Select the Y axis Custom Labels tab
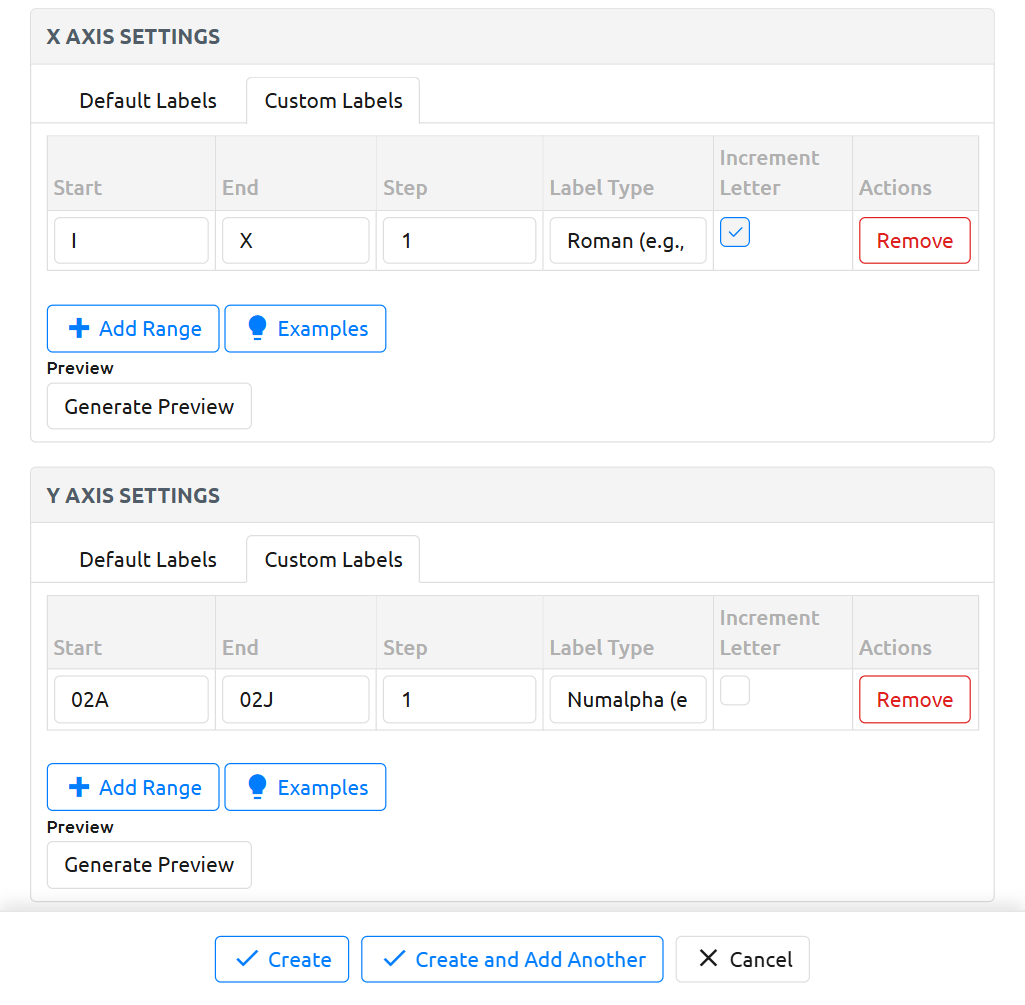This screenshot has width=1025, height=1005. (x=333, y=560)
